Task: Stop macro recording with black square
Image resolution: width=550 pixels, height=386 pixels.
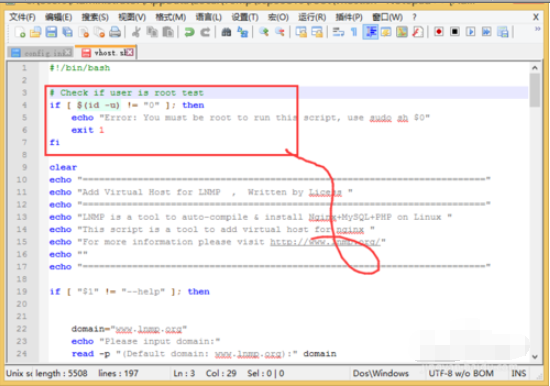Action: [455, 32]
